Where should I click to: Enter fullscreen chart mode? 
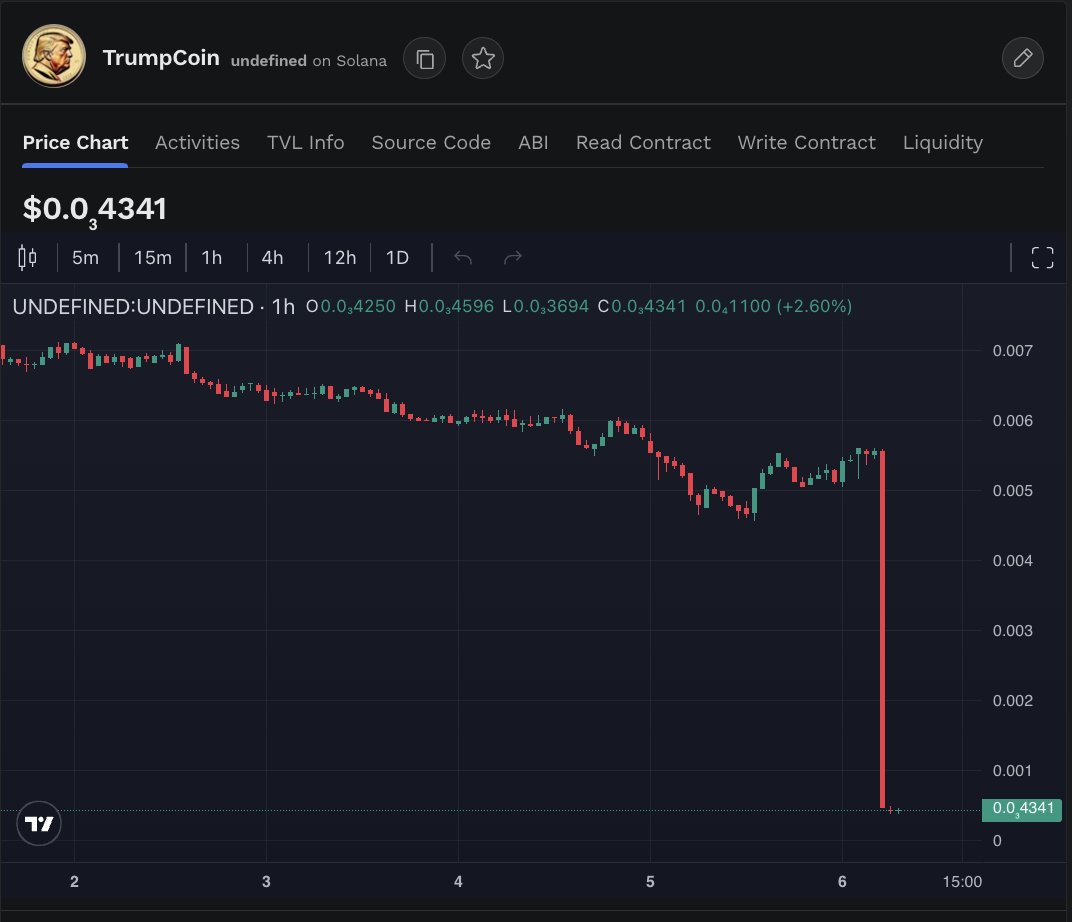[x=1042, y=258]
